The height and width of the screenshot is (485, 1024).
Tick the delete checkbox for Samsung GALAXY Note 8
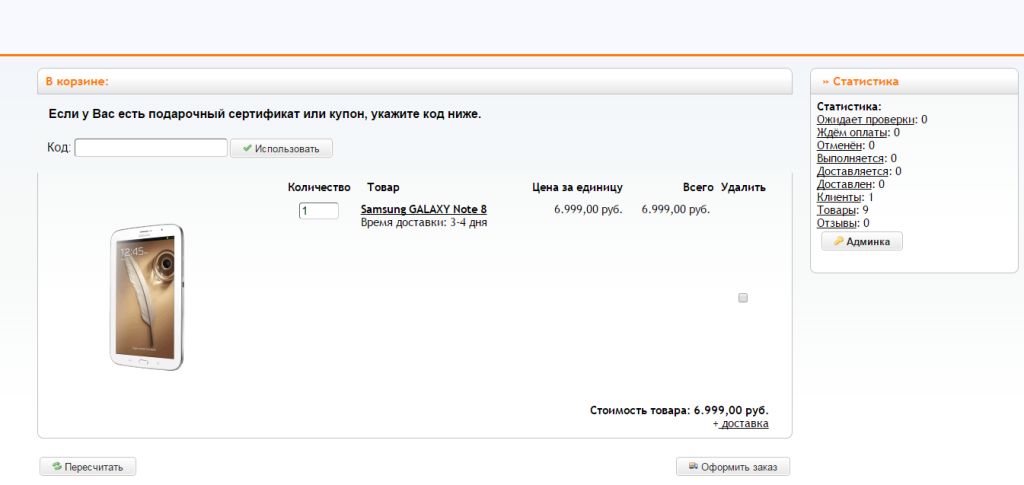click(743, 298)
